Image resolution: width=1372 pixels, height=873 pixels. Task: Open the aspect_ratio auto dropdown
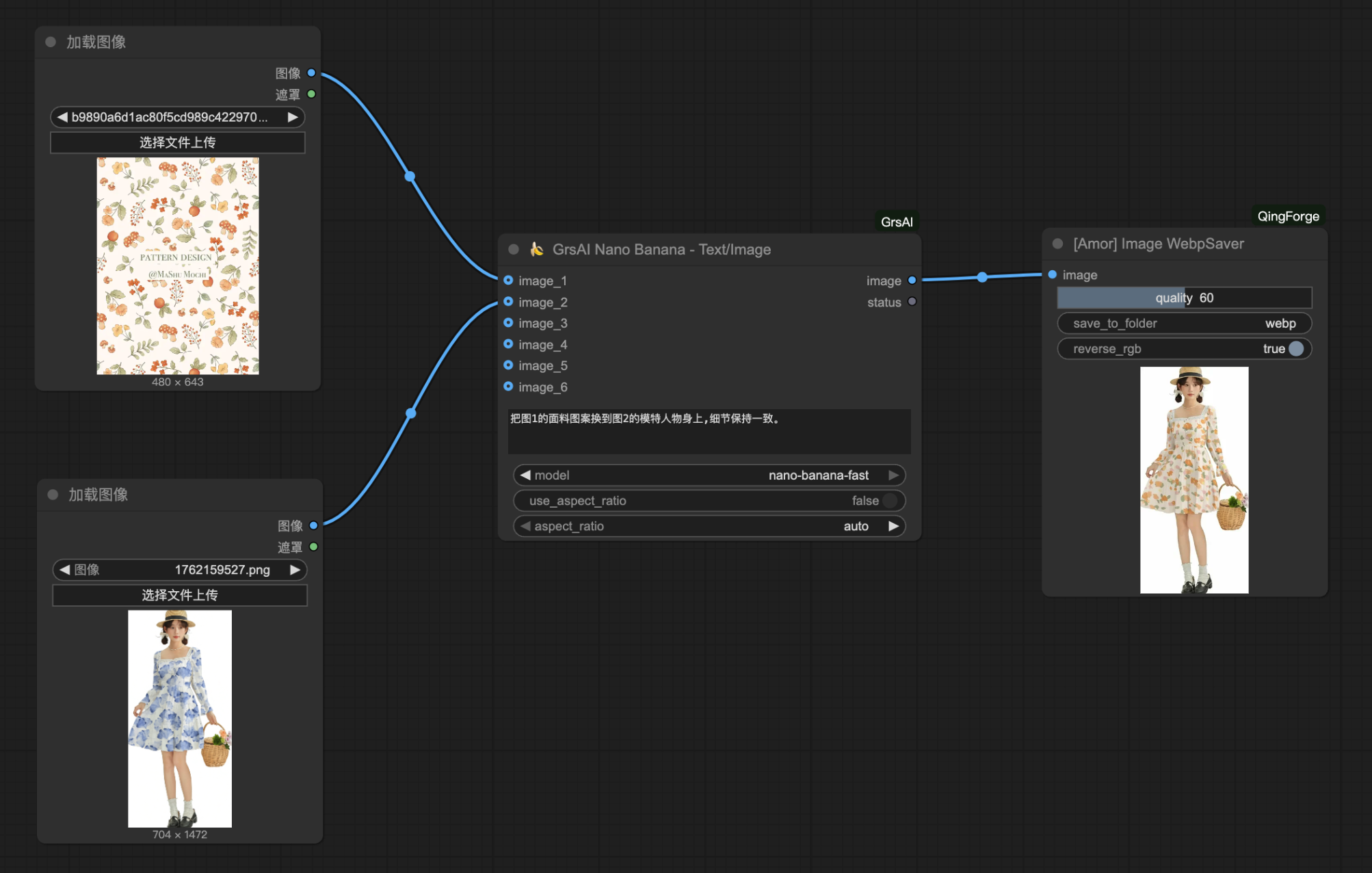[709, 526]
